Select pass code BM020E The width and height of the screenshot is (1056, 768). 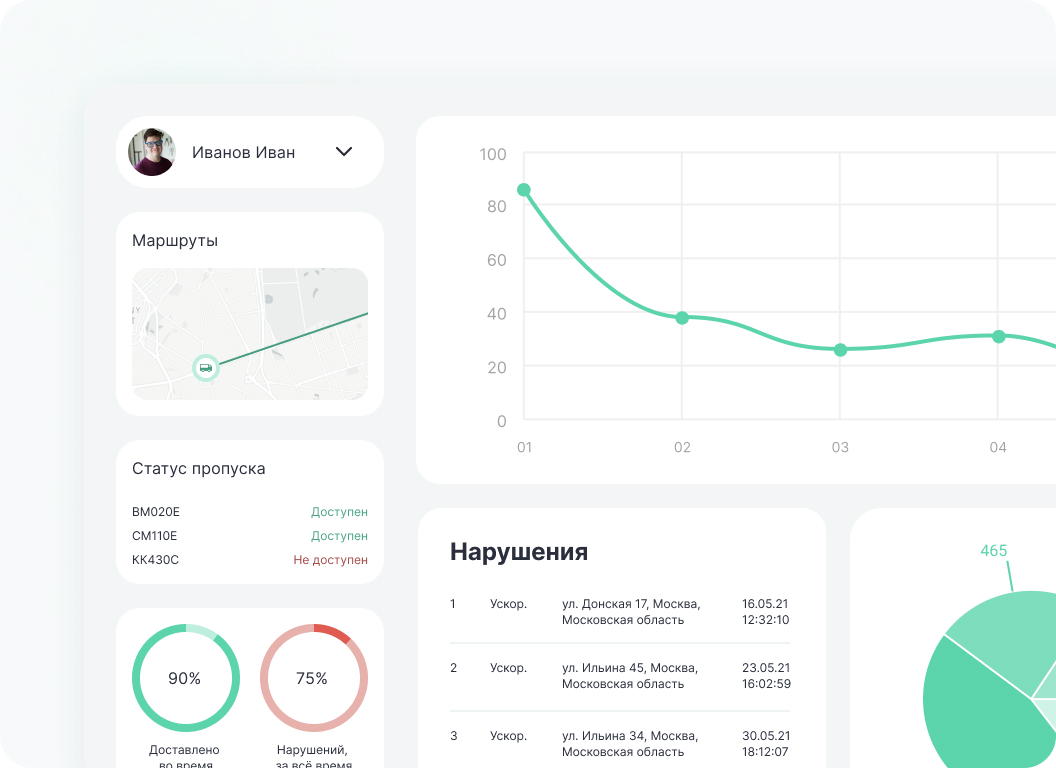coord(156,512)
